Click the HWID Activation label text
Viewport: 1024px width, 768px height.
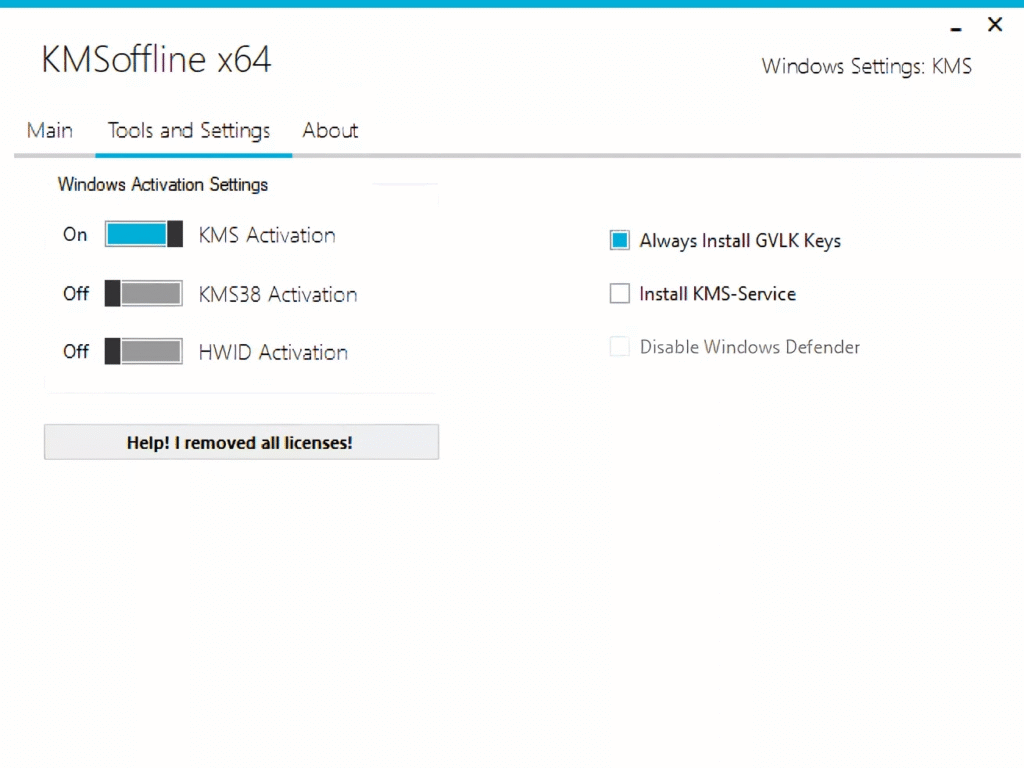tap(273, 351)
